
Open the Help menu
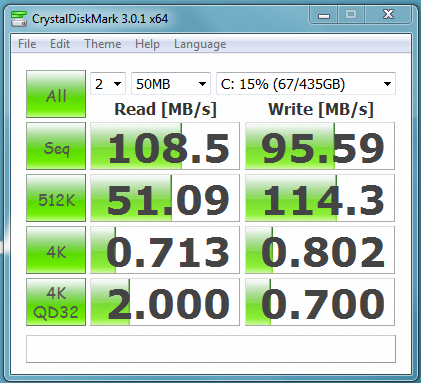point(147,44)
